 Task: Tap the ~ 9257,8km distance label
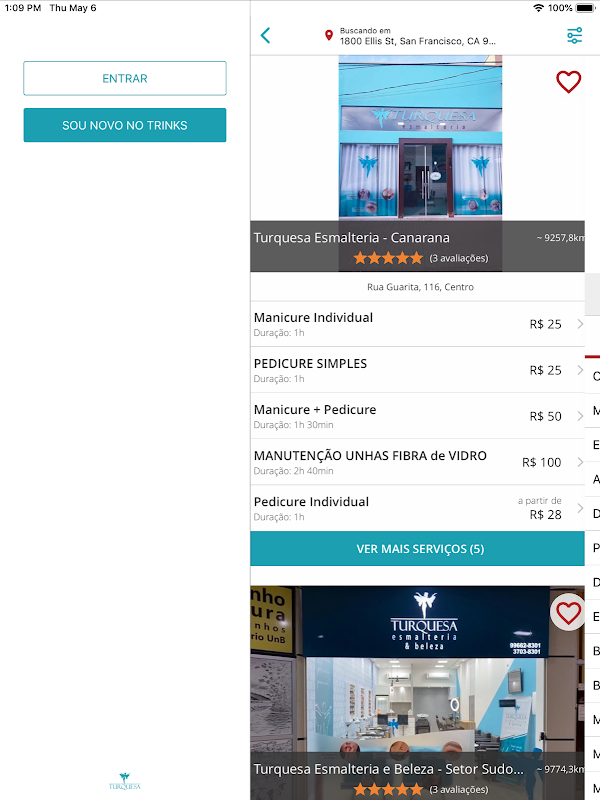click(560, 238)
